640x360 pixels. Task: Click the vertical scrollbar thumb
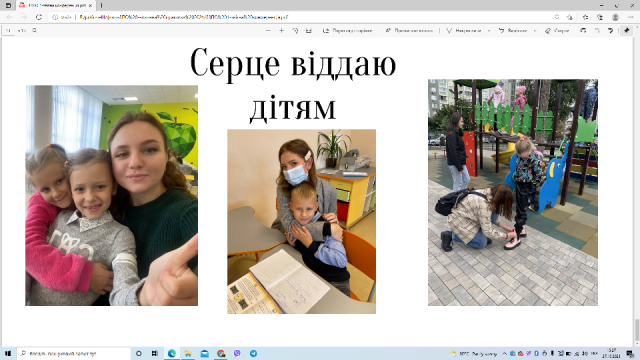point(636,329)
